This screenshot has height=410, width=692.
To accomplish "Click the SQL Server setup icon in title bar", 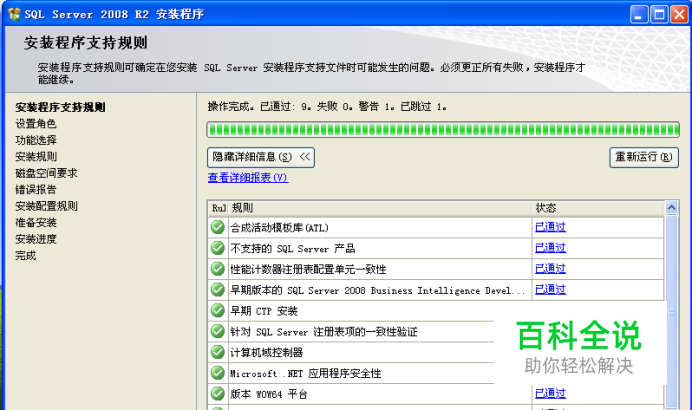I will [14, 14].
